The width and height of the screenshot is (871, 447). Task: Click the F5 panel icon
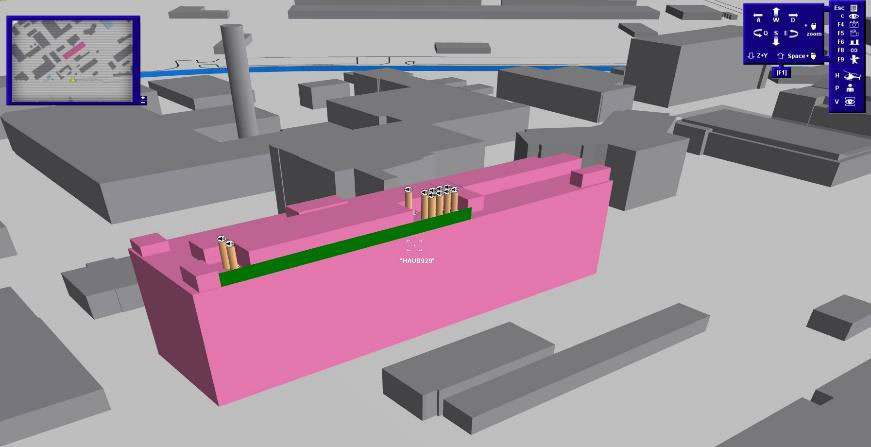tap(853, 32)
